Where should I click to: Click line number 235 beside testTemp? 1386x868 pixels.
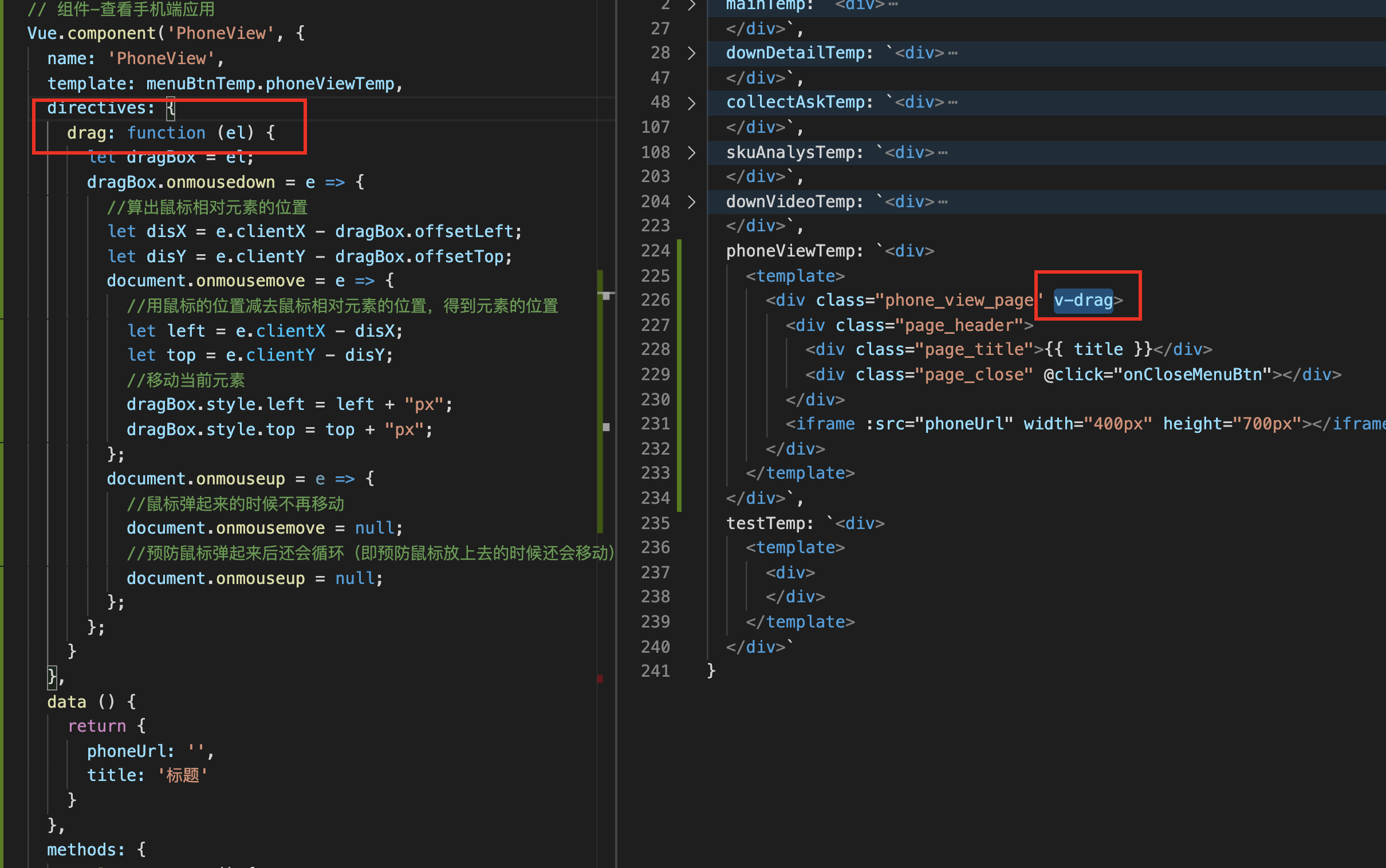point(655,523)
